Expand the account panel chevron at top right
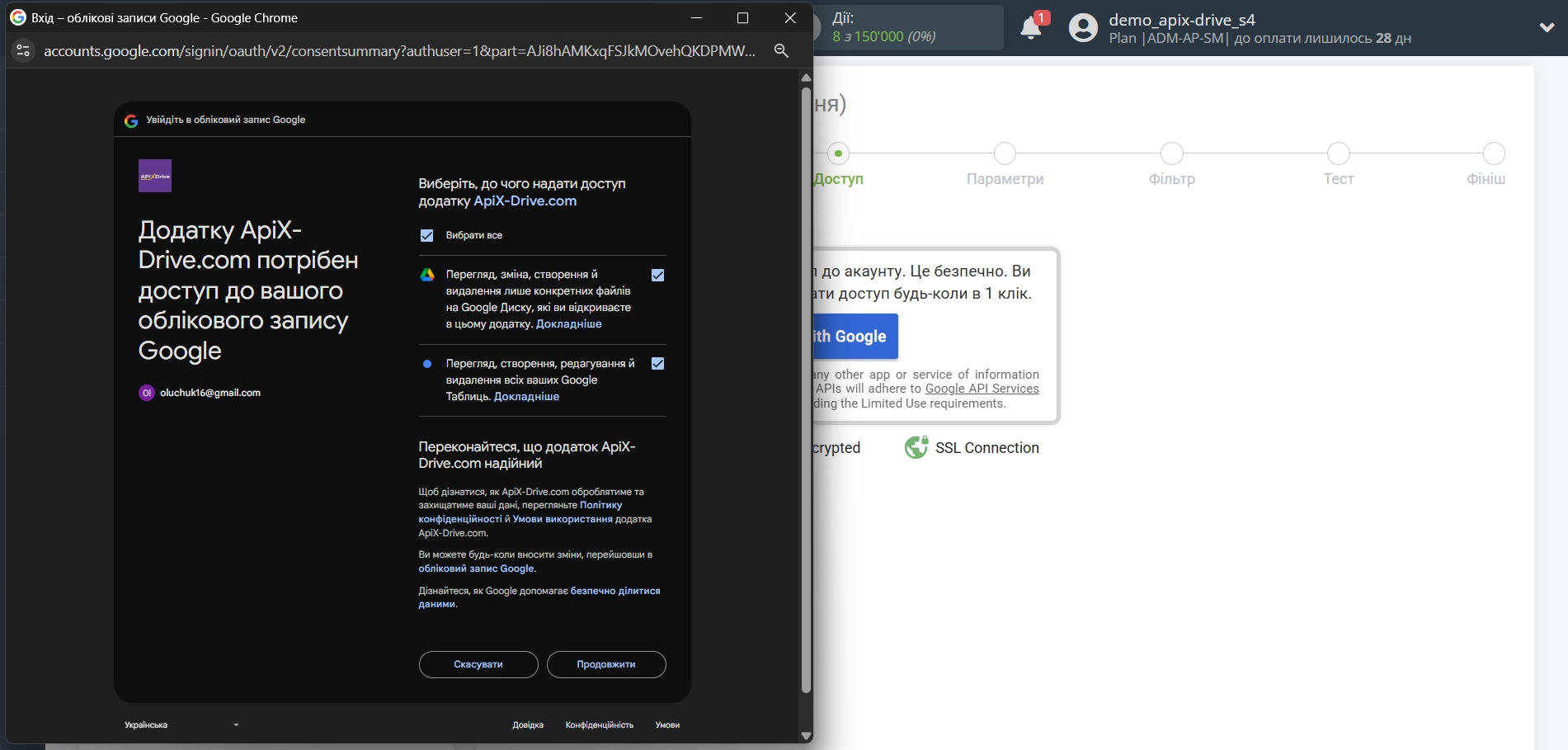This screenshot has width=1568, height=750. (x=1546, y=27)
